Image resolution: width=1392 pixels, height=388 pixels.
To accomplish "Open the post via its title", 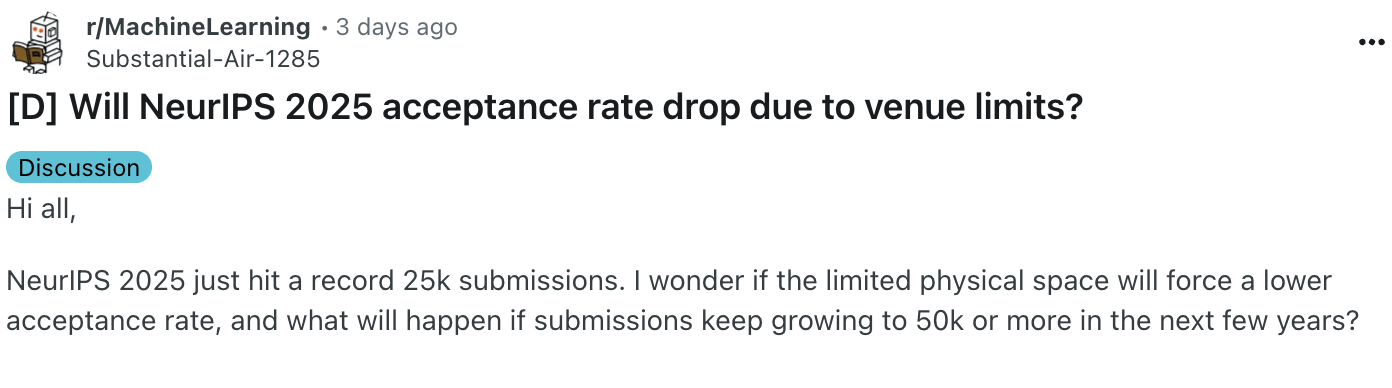I will (x=545, y=108).
